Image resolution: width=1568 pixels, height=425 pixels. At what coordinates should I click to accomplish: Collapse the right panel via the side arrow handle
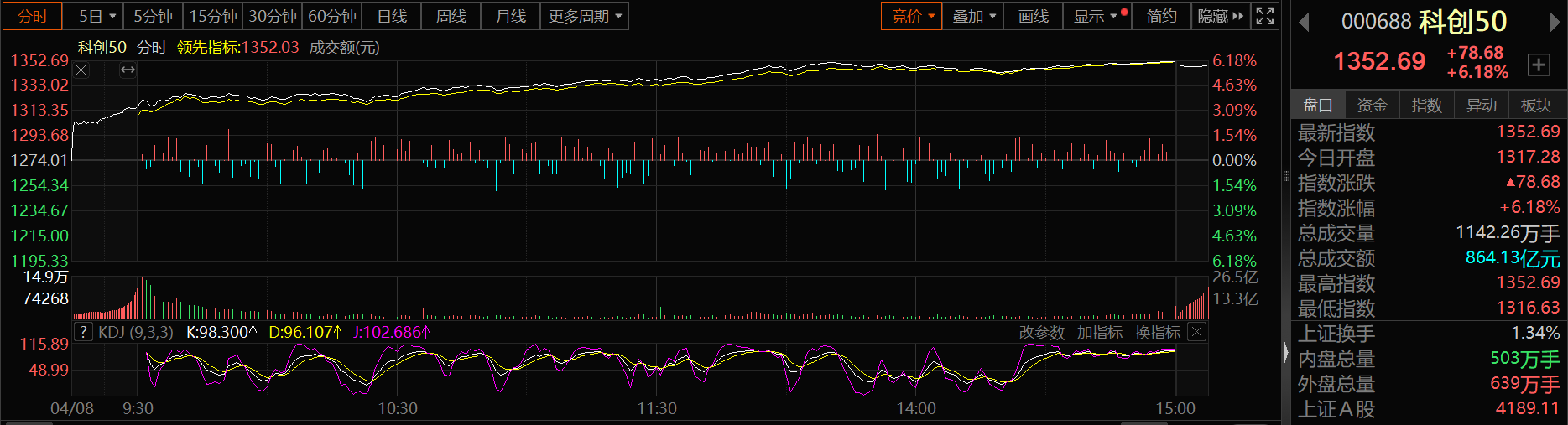[1285, 352]
